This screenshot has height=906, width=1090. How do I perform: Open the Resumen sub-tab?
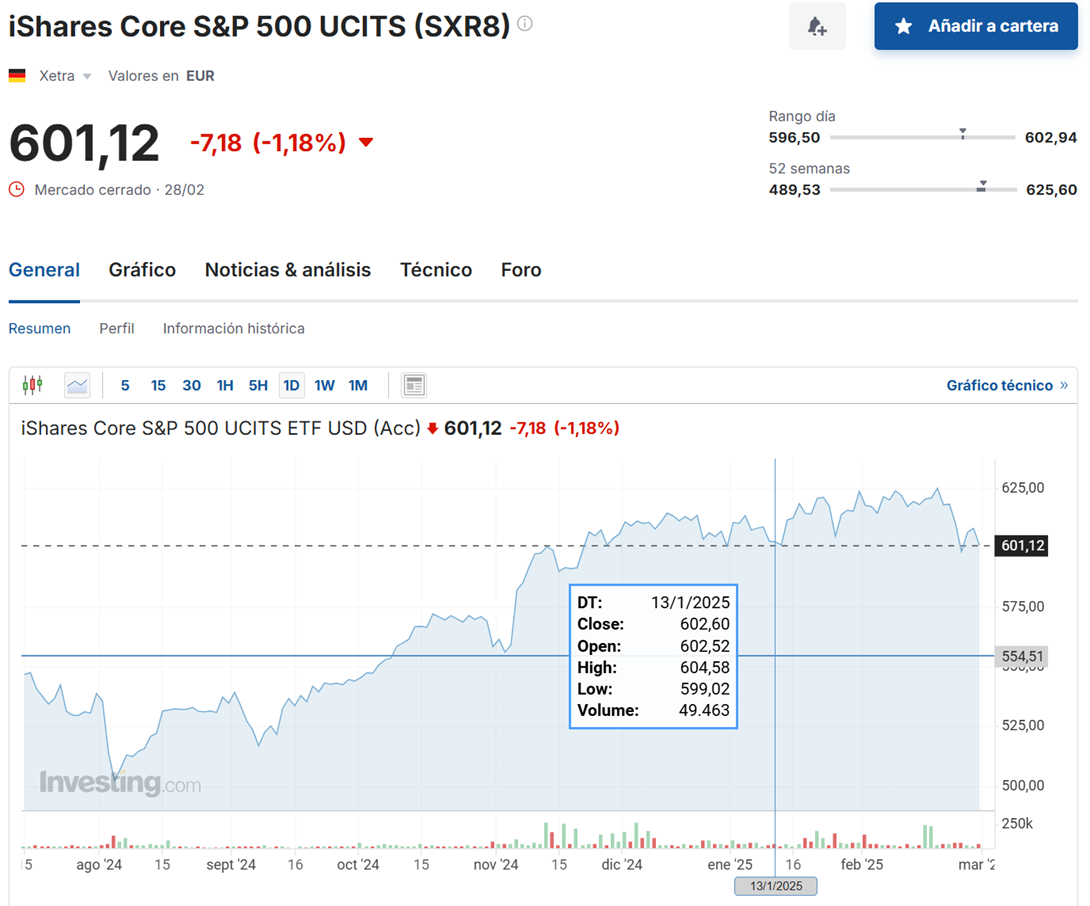tap(40, 328)
